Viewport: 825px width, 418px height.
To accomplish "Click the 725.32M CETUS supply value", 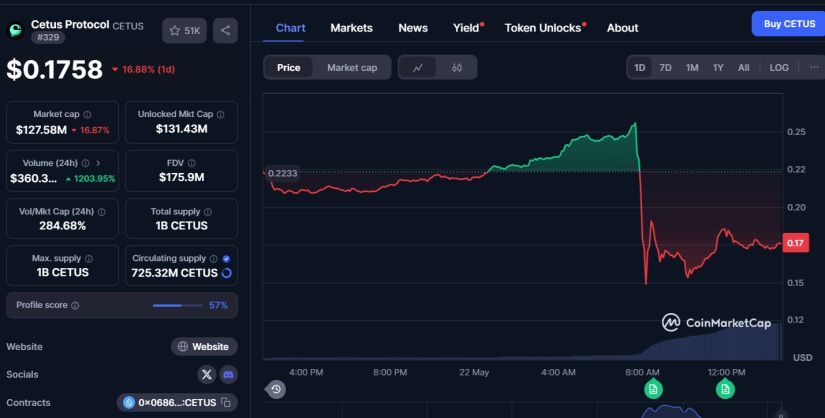I will pos(175,273).
